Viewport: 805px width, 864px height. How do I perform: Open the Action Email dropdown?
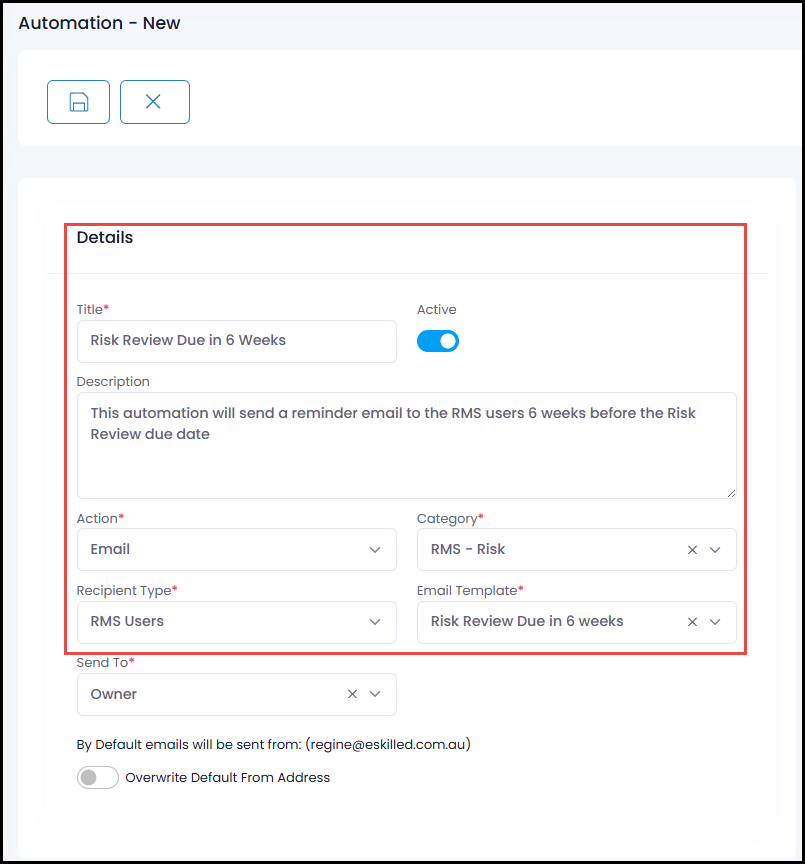click(236, 549)
